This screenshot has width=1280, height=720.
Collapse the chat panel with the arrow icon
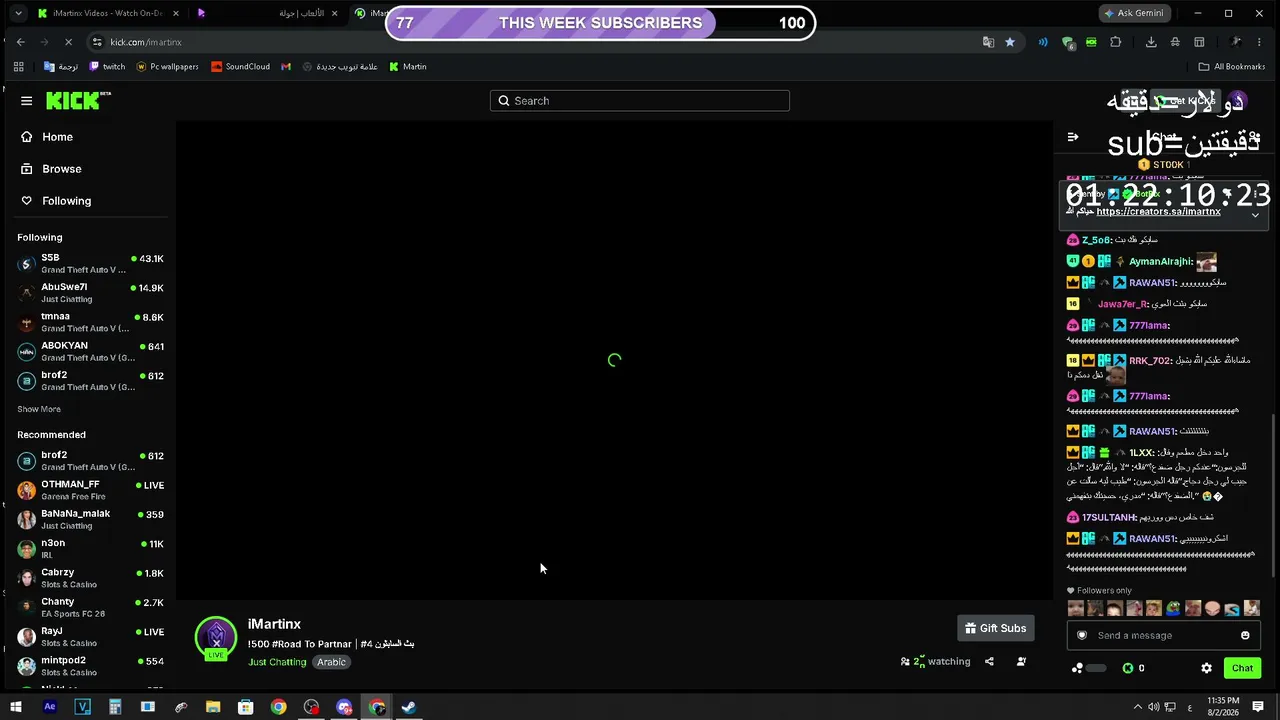[x=1073, y=137]
